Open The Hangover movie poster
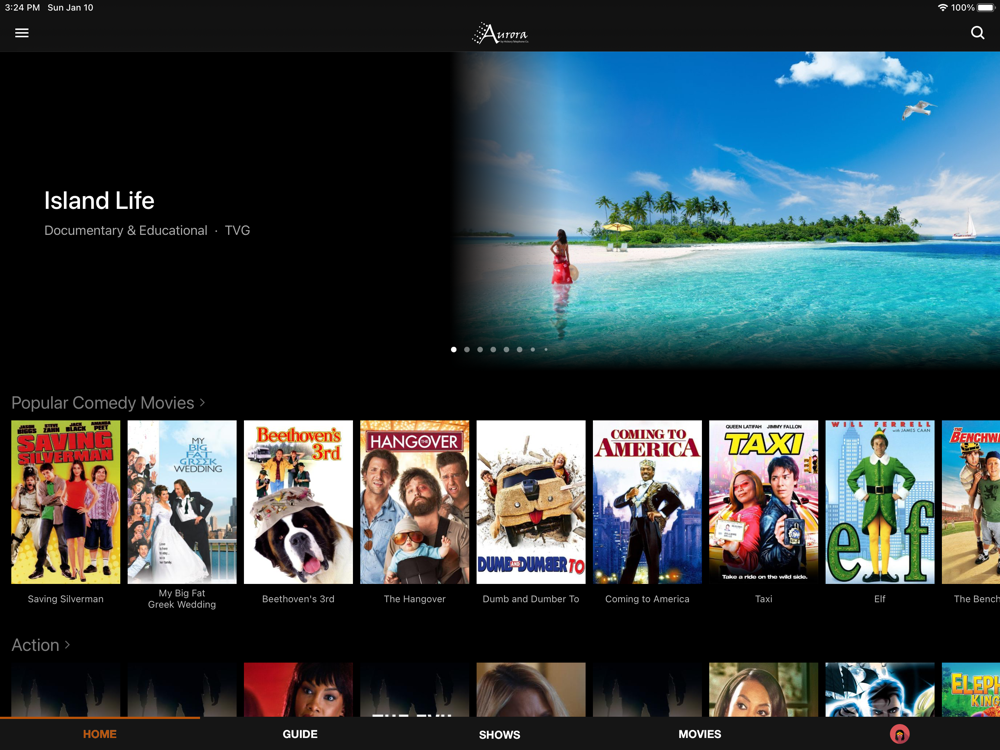This screenshot has width=1000, height=750. (415, 502)
